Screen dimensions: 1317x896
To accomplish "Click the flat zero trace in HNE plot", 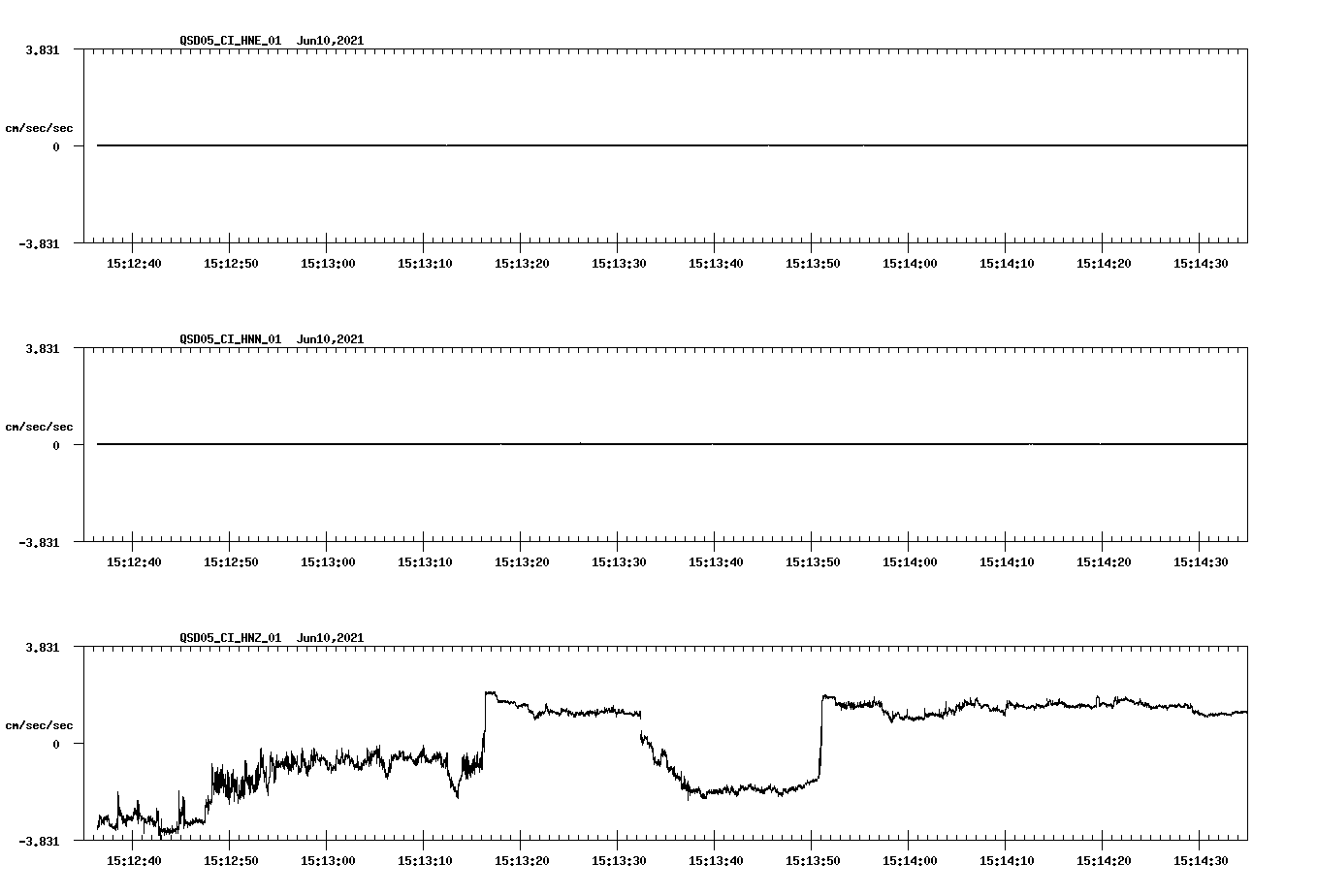I will (x=672, y=145).
